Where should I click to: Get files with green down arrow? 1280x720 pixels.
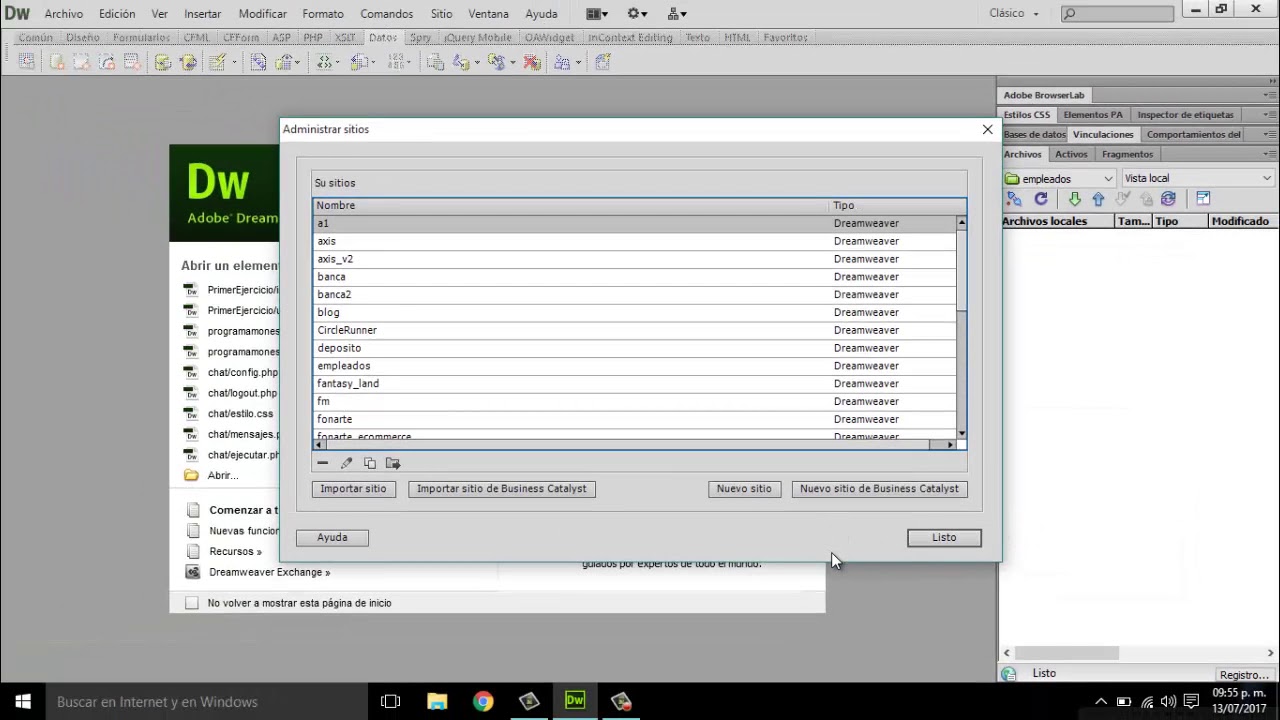click(x=1074, y=199)
